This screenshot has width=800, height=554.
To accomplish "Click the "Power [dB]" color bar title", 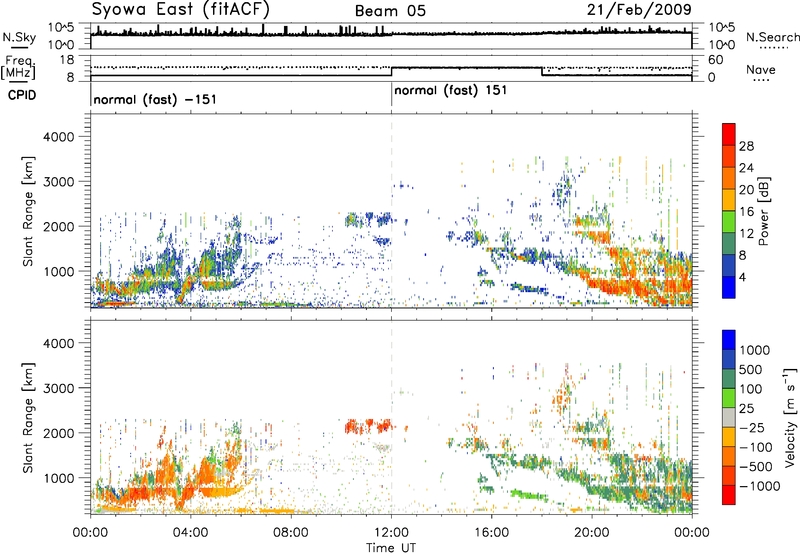I will (x=763, y=211).
